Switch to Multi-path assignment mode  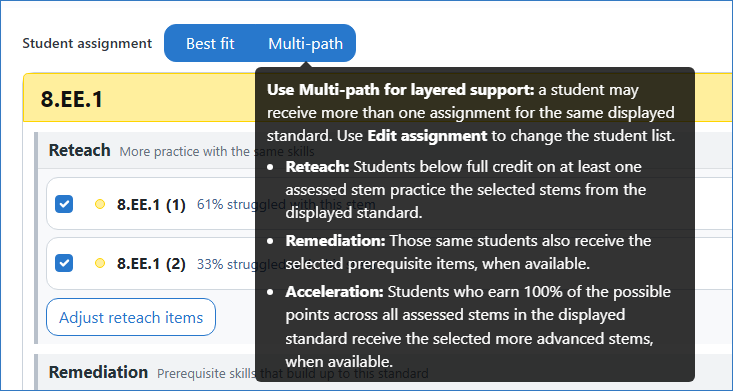tap(305, 43)
